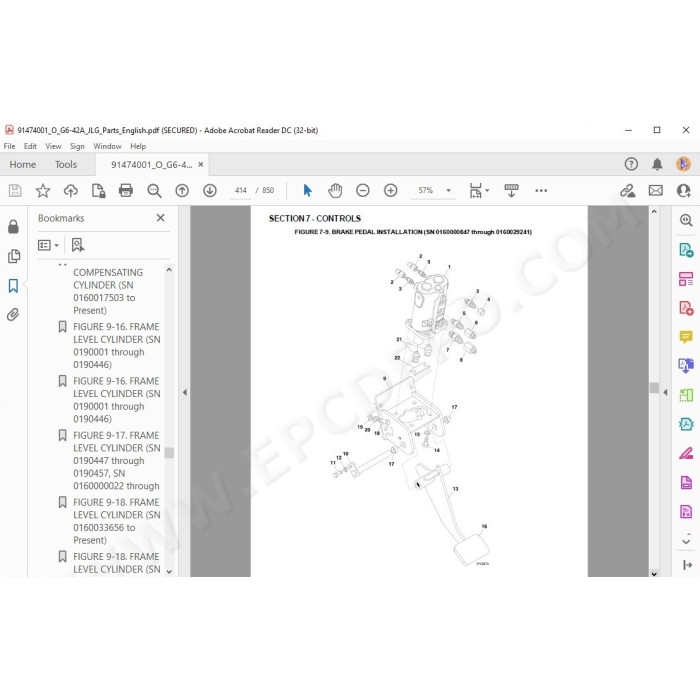
Task: Open the Find text magnifier
Action: 154,191
